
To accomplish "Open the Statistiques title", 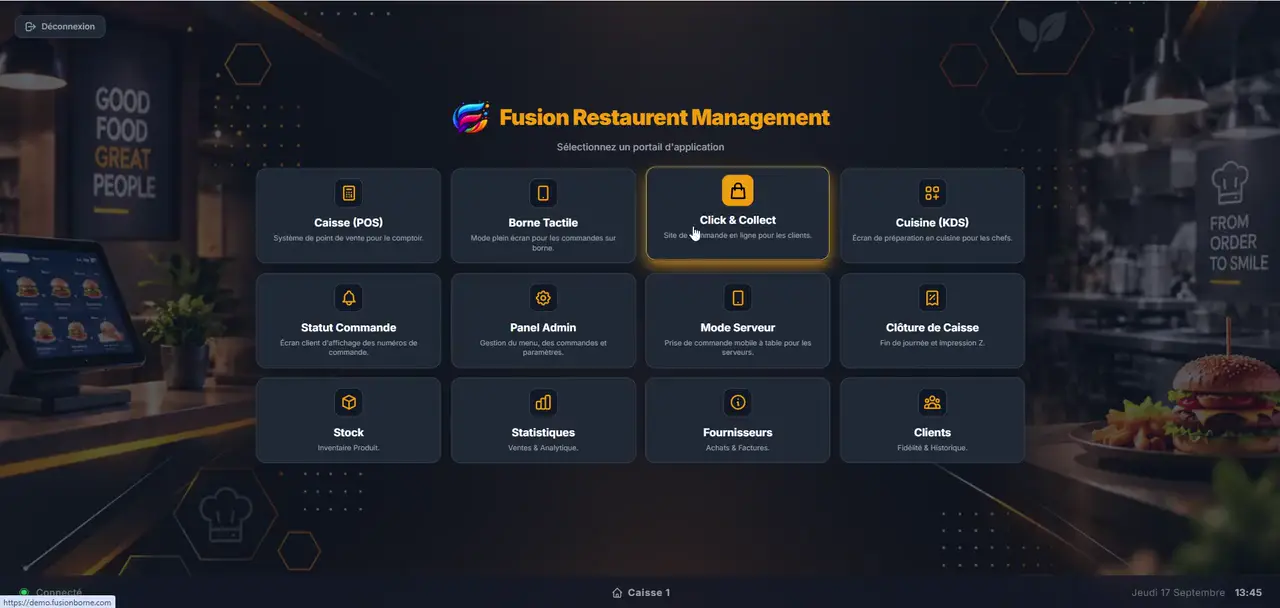I will (x=543, y=433).
